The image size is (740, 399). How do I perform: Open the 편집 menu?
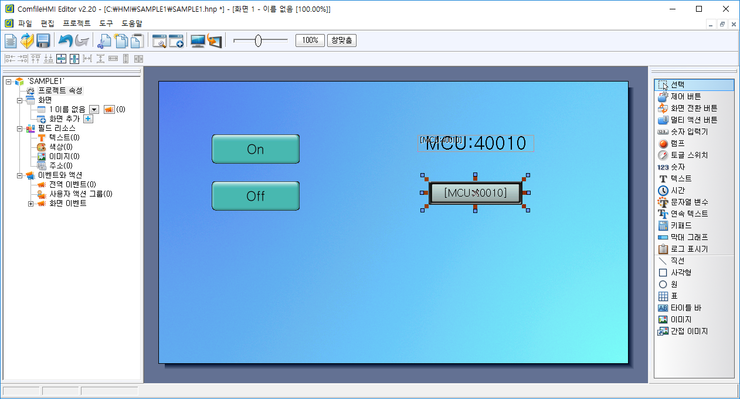click(47, 23)
